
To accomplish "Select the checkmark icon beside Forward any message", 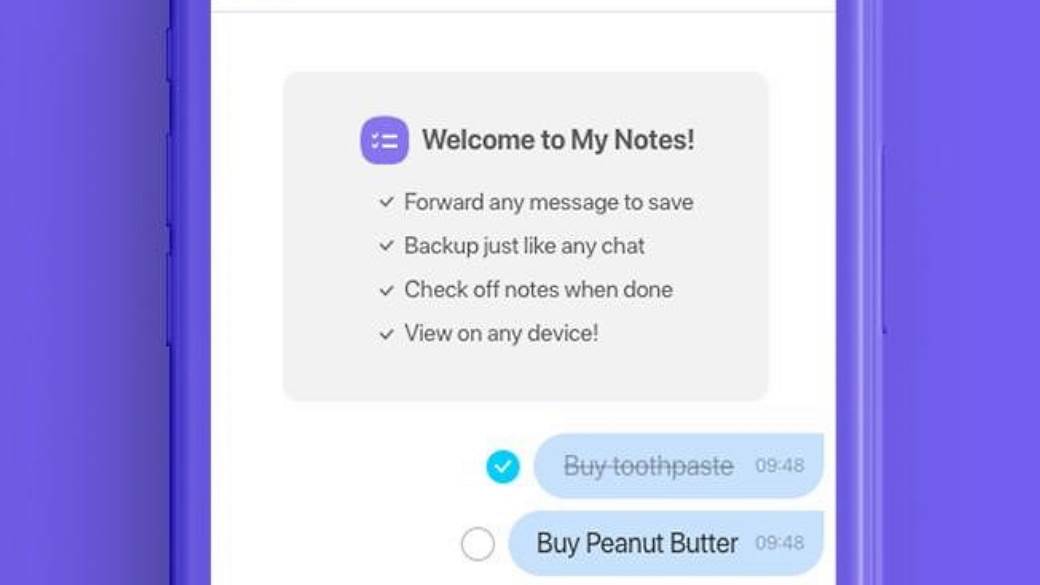I will pyautogui.click(x=385, y=202).
